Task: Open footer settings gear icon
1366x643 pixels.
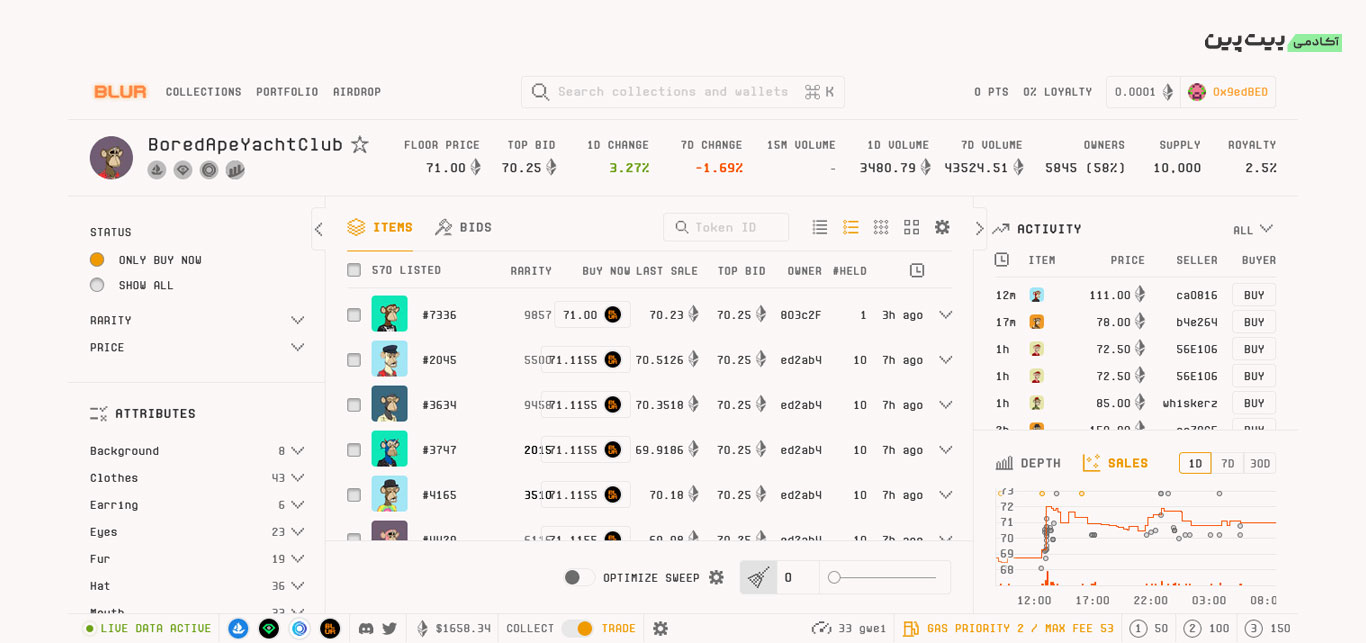Action: point(660,629)
